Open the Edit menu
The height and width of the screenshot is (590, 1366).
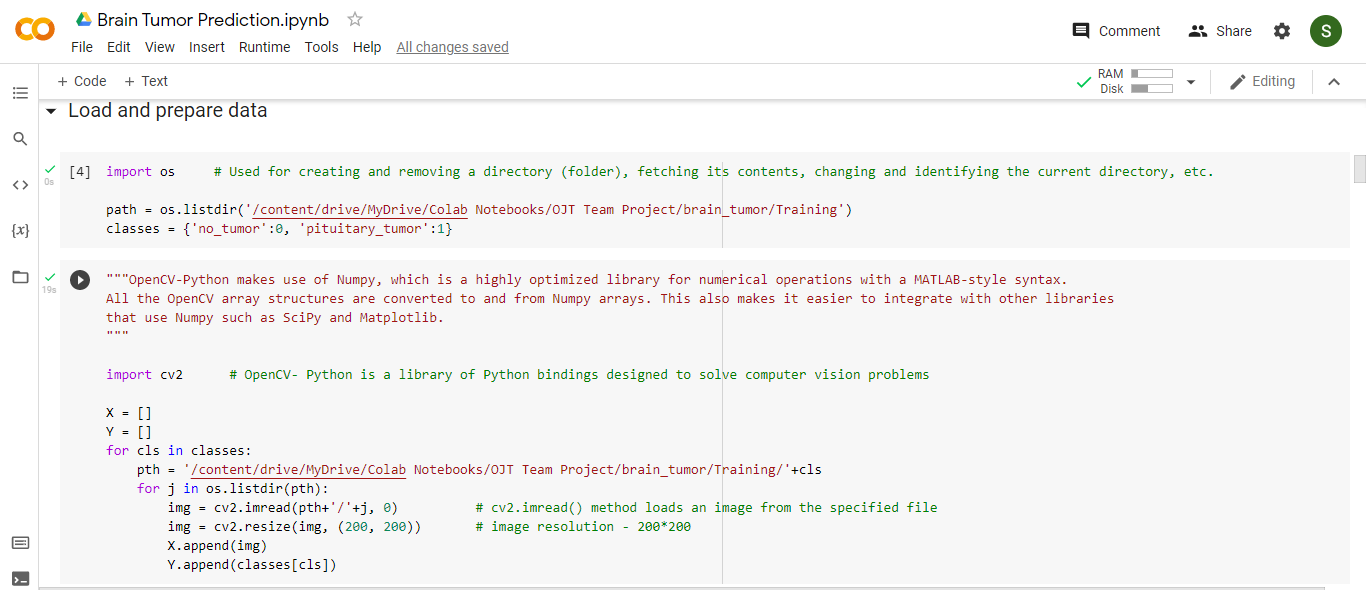[x=119, y=47]
